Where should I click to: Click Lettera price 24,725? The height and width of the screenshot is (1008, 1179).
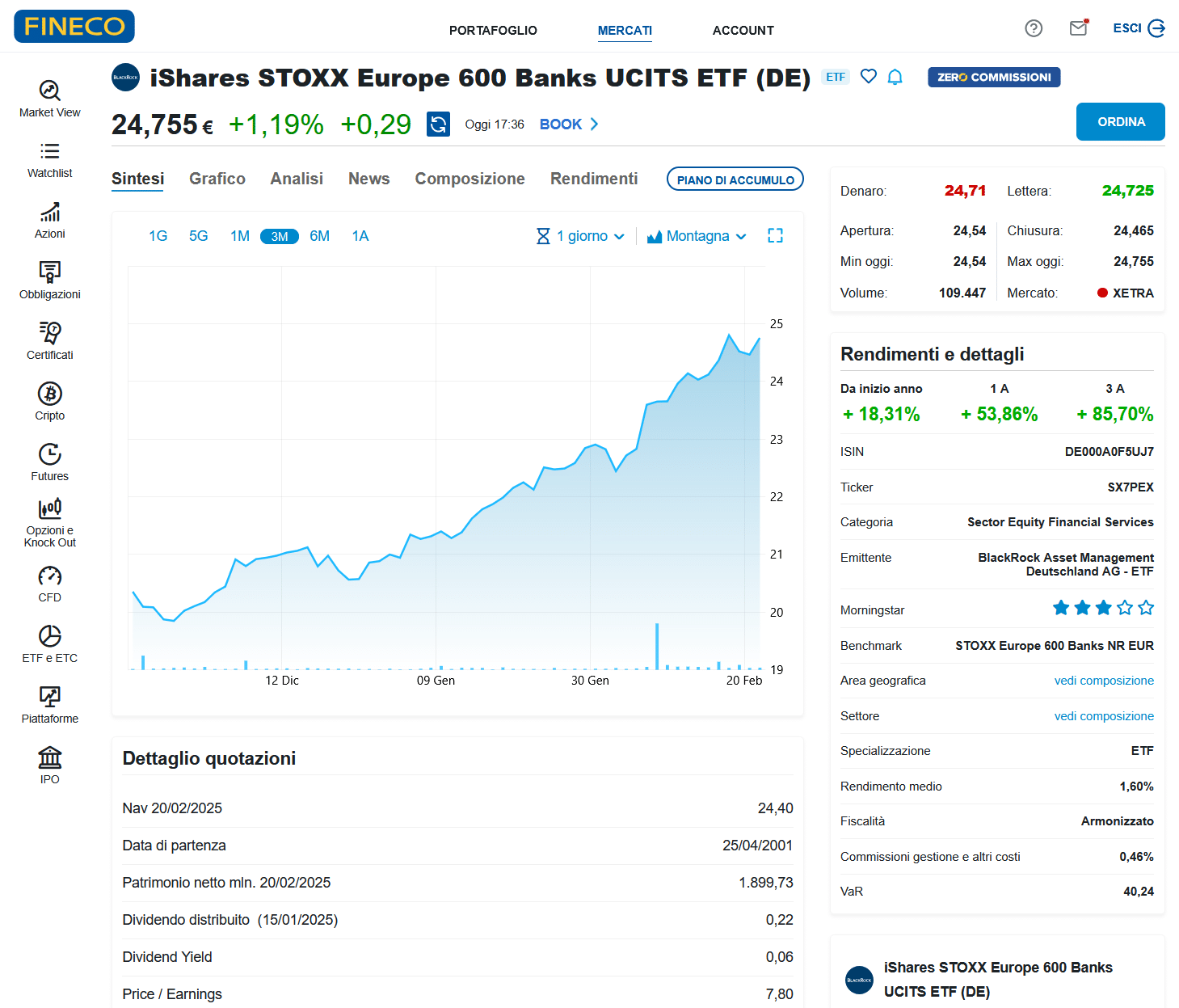click(1128, 191)
